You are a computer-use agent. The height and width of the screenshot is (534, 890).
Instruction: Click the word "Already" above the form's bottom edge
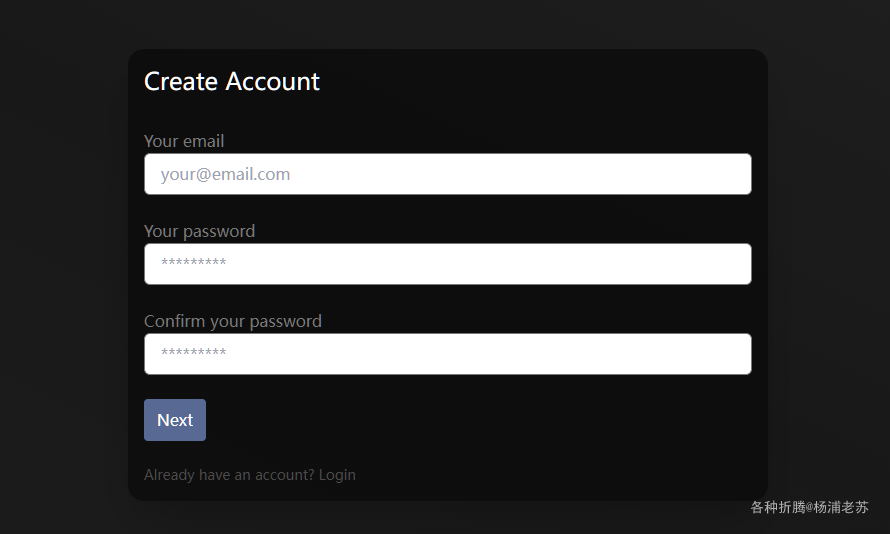[x=169, y=475]
